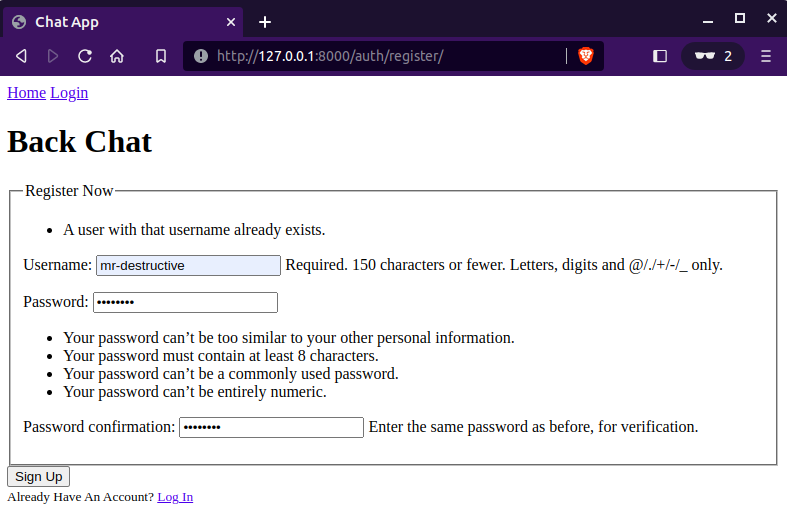Open the Brave Shields lion icon
The image size is (787, 524).
586,56
